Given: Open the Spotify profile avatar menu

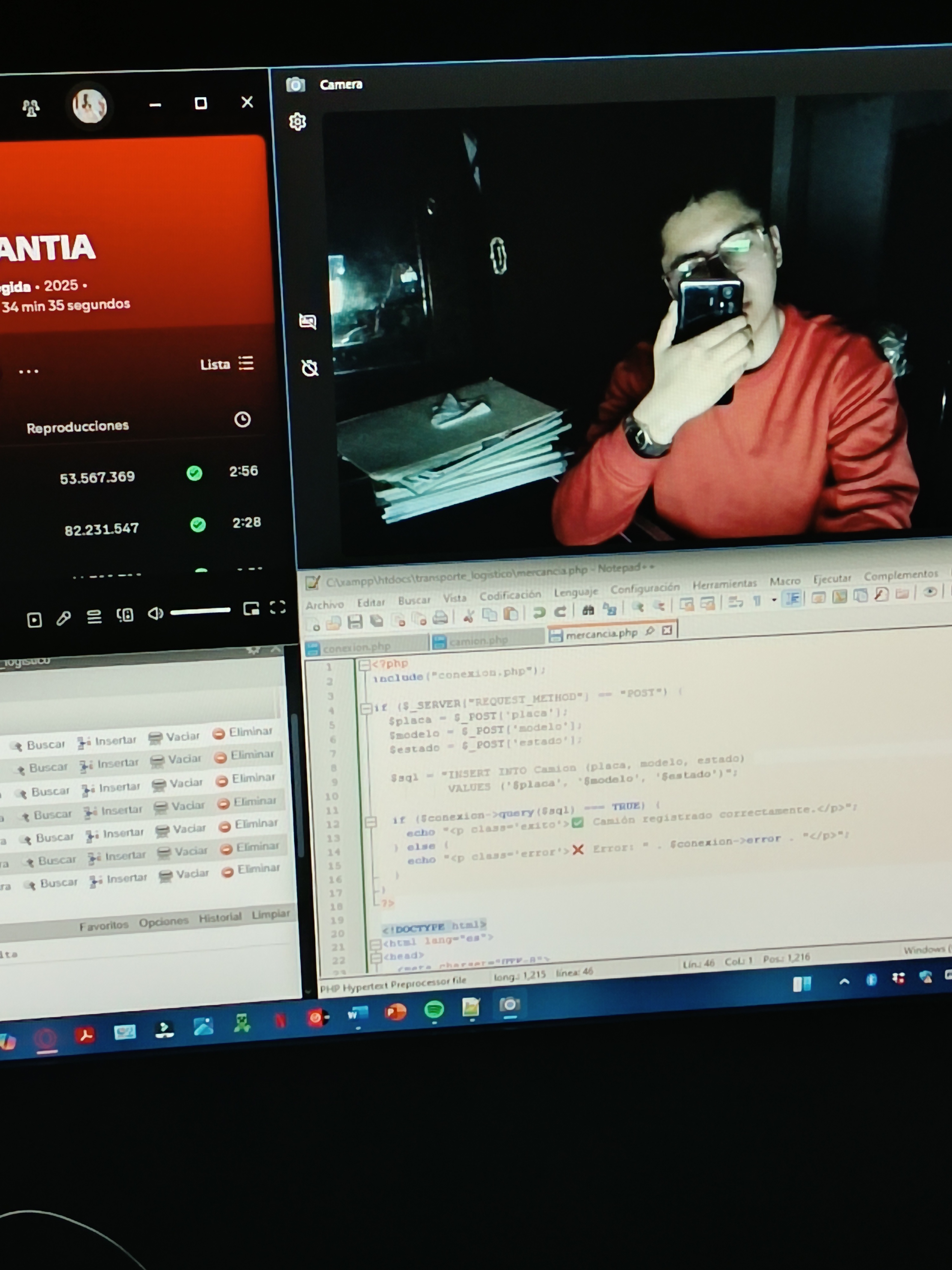Looking at the screenshot, I should [x=89, y=106].
